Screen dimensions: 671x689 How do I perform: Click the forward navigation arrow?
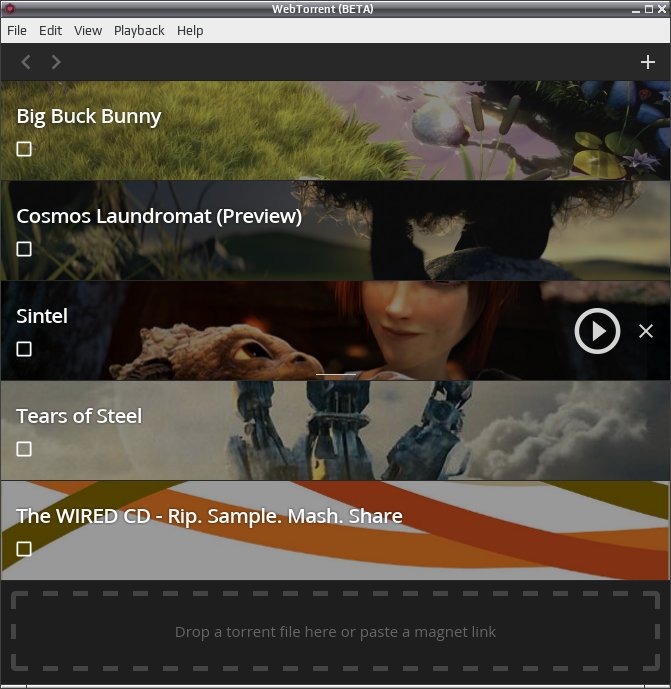[56, 62]
